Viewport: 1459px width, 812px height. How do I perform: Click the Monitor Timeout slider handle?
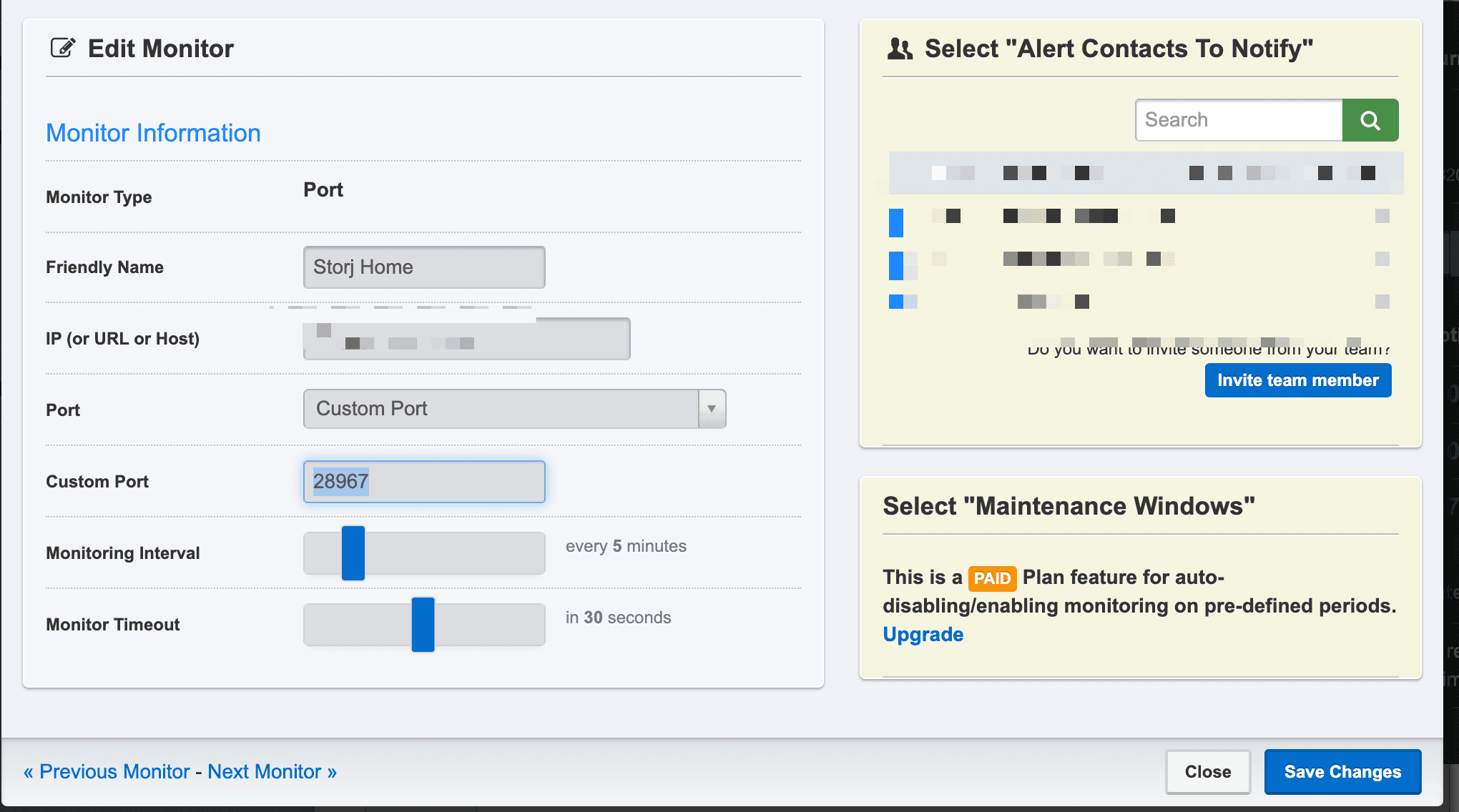pos(423,625)
